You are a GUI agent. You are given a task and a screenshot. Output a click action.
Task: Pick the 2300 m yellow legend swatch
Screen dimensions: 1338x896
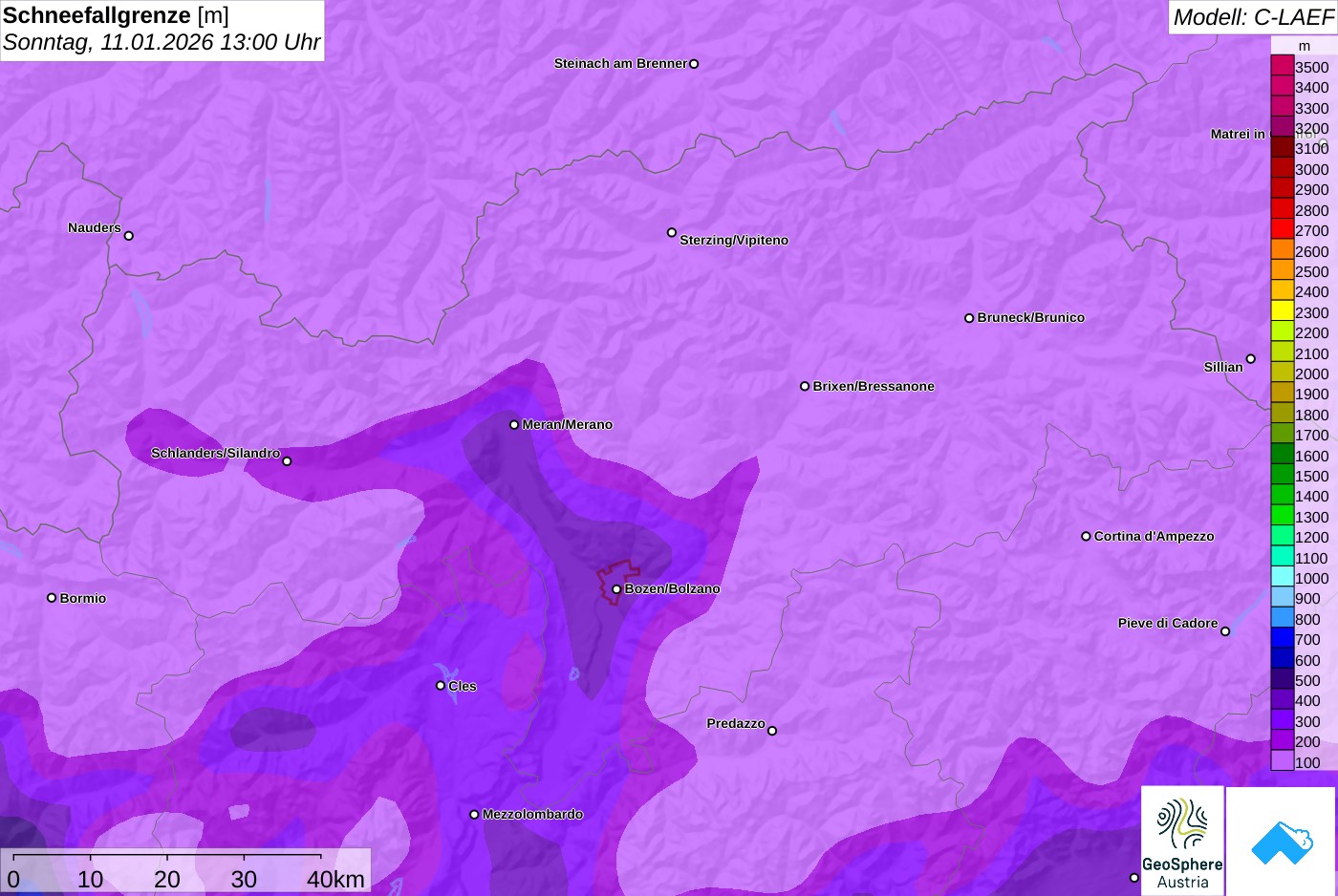tap(1283, 311)
